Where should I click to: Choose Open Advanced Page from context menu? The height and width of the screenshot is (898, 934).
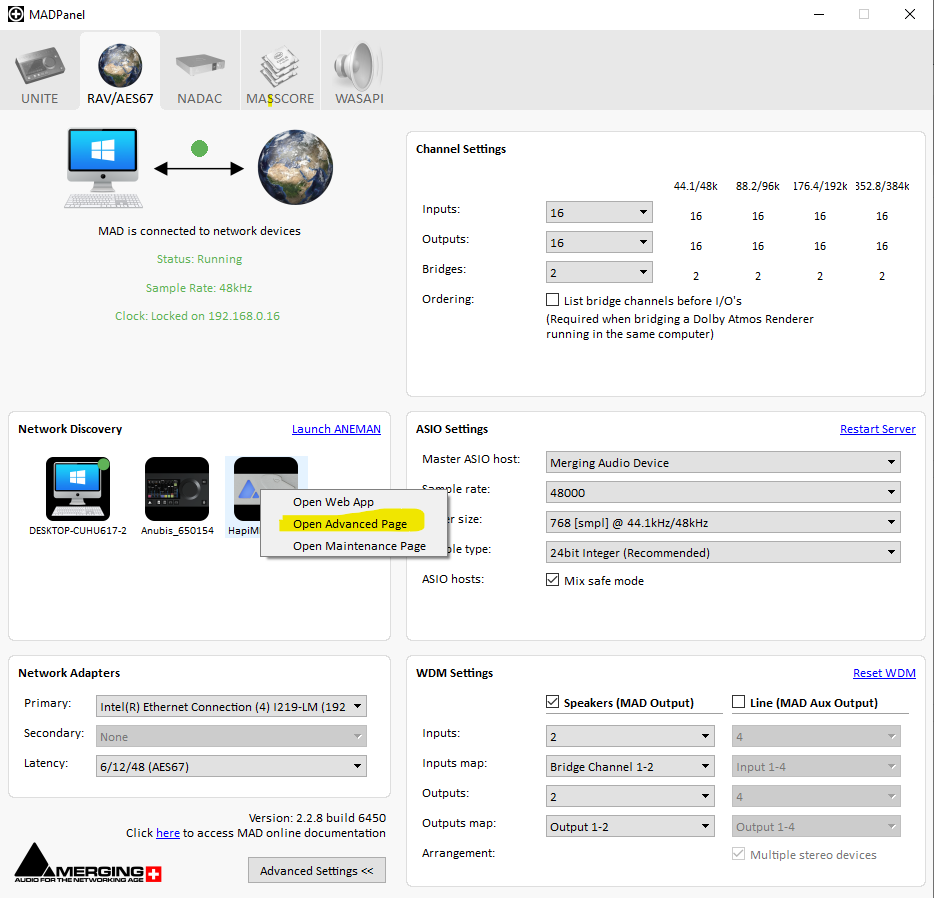click(349, 524)
